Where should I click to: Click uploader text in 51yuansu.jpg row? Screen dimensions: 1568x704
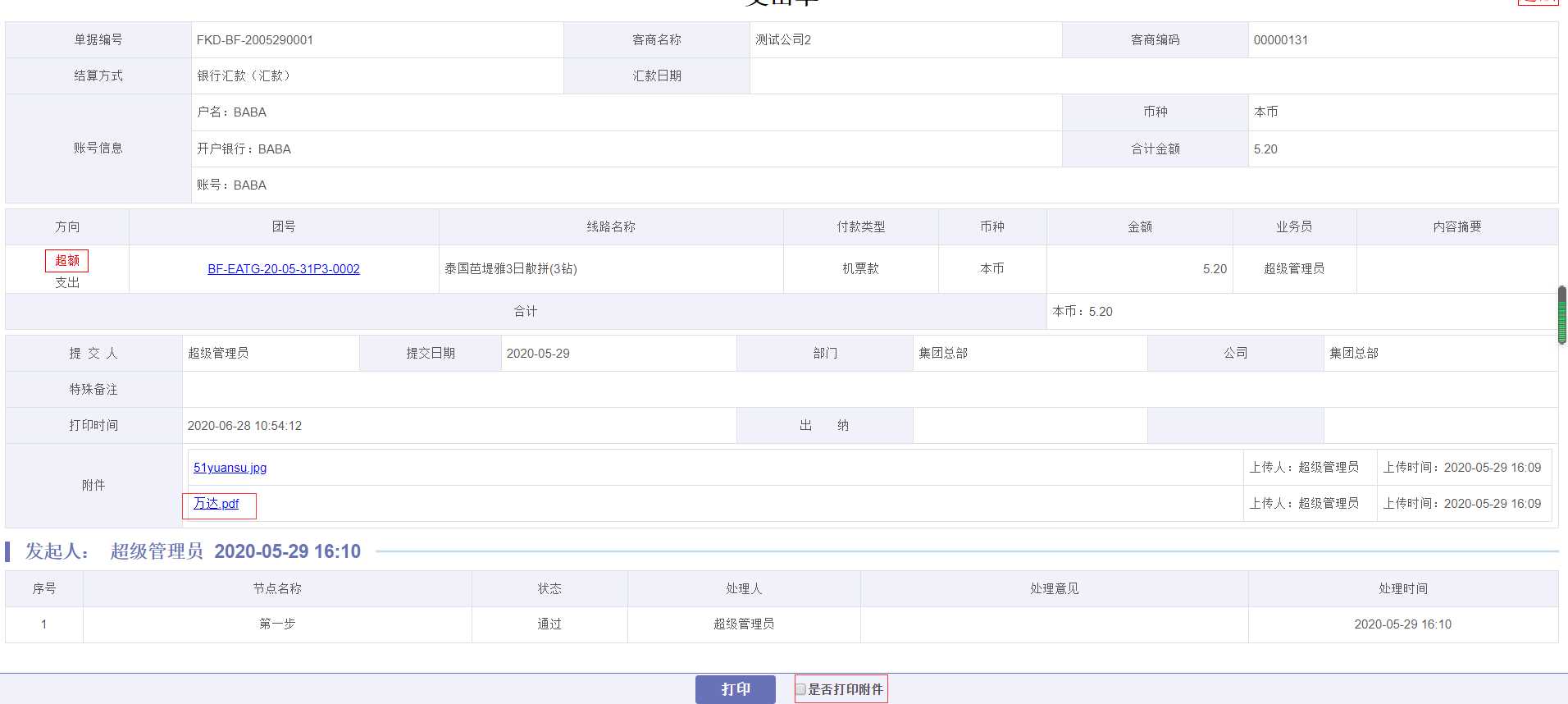[x=1304, y=468]
